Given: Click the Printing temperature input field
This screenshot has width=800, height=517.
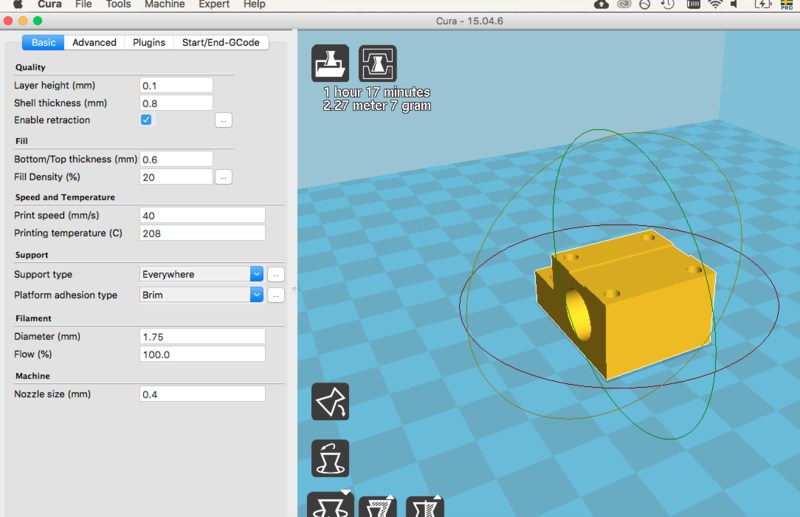Looking at the screenshot, I should coord(202,233).
